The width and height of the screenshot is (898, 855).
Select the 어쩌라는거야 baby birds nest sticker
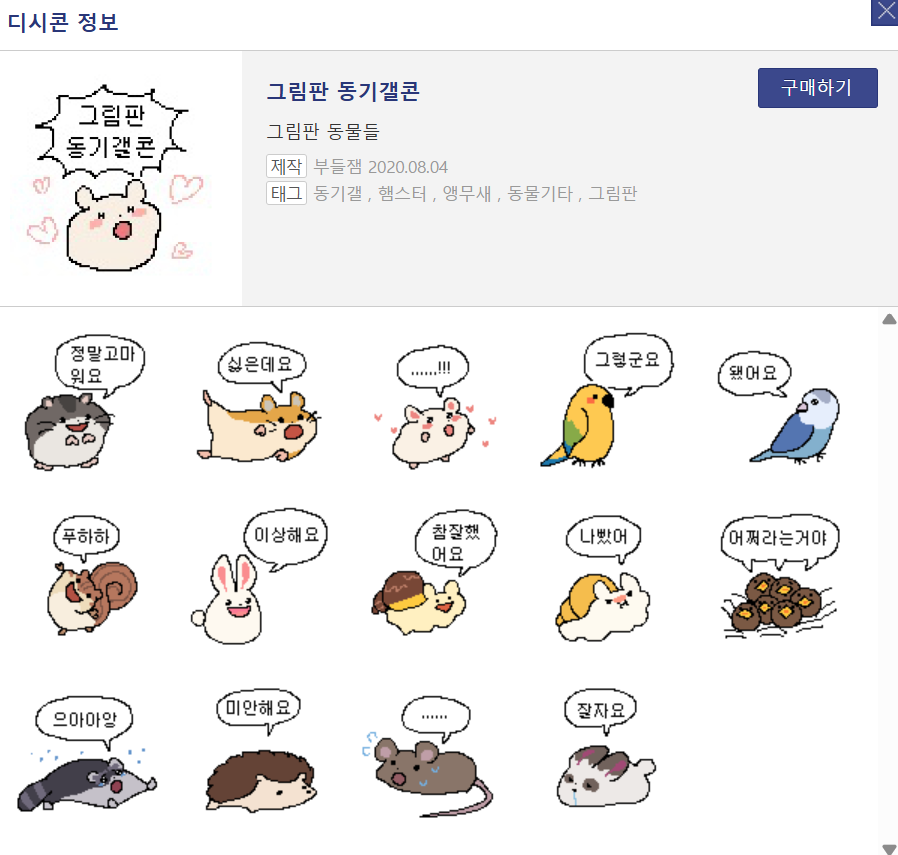point(779,576)
